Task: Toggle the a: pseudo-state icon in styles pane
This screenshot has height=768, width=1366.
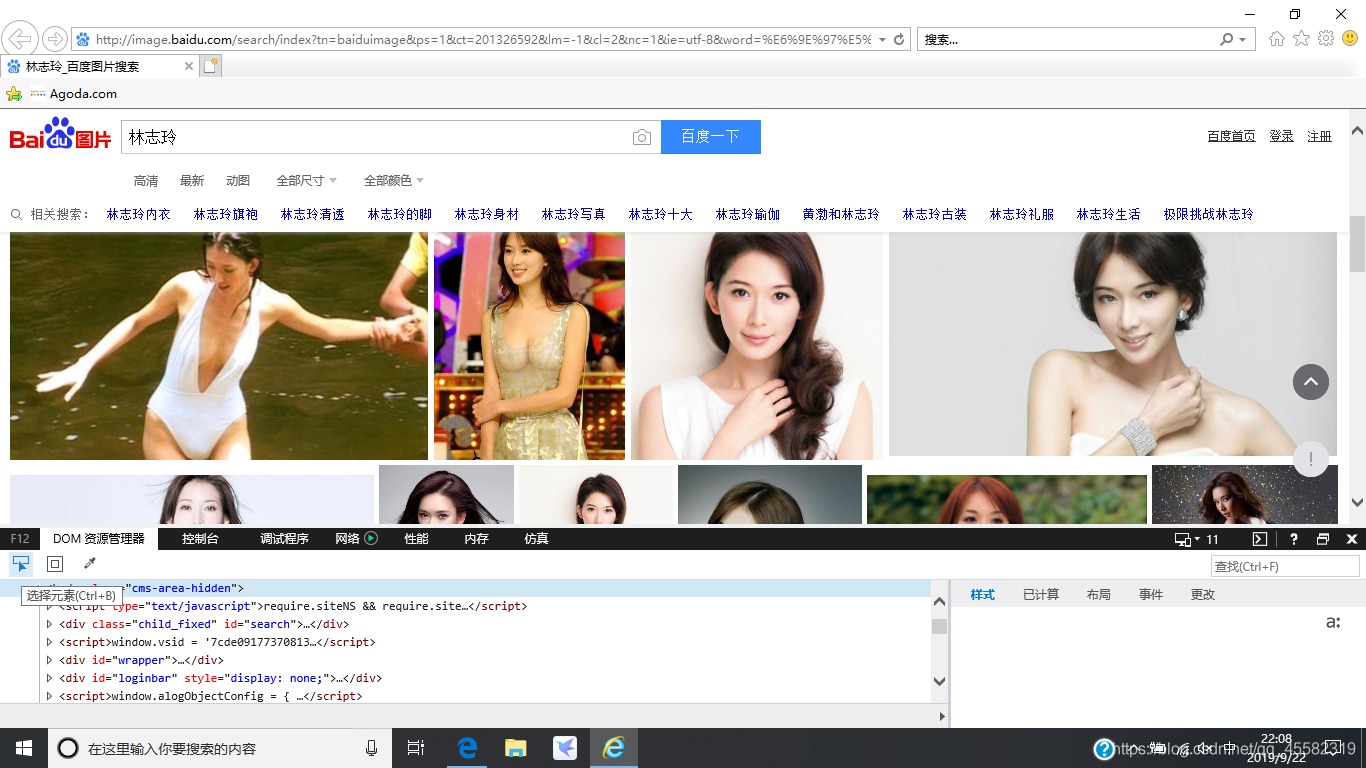Action: pos(1333,623)
